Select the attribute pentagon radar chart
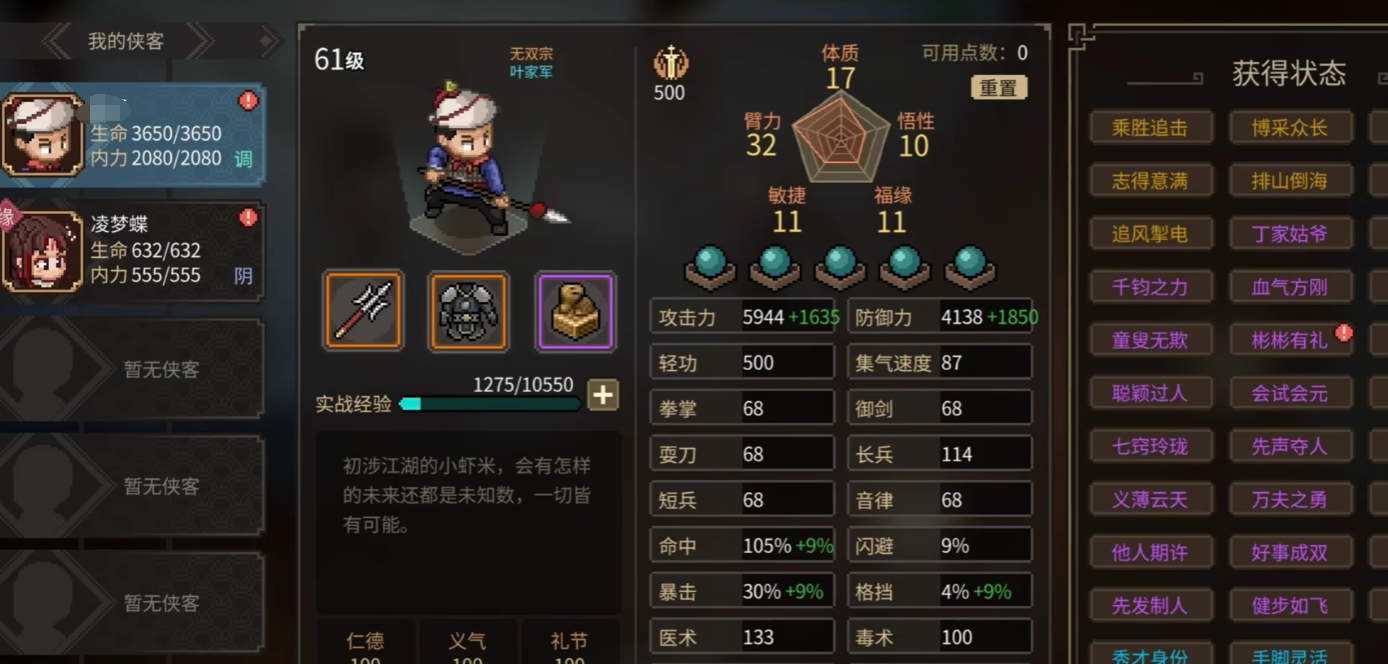 click(x=841, y=138)
